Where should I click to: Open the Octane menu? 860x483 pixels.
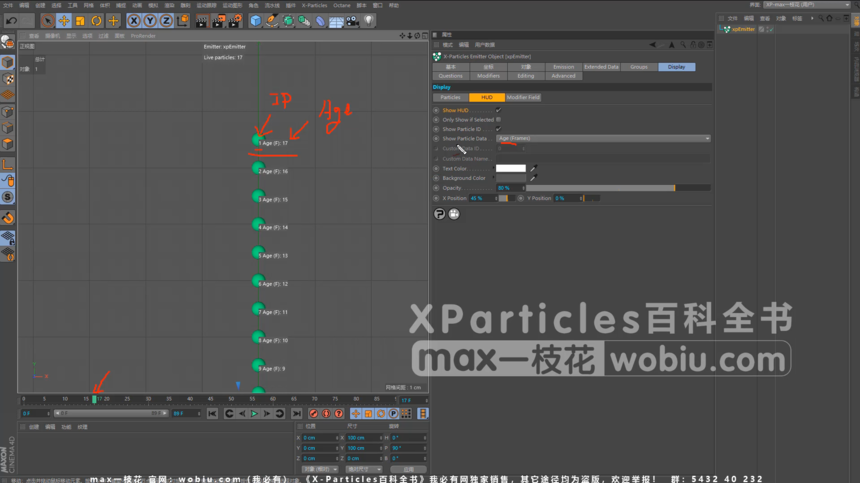pyautogui.click(x=342, y=5)
